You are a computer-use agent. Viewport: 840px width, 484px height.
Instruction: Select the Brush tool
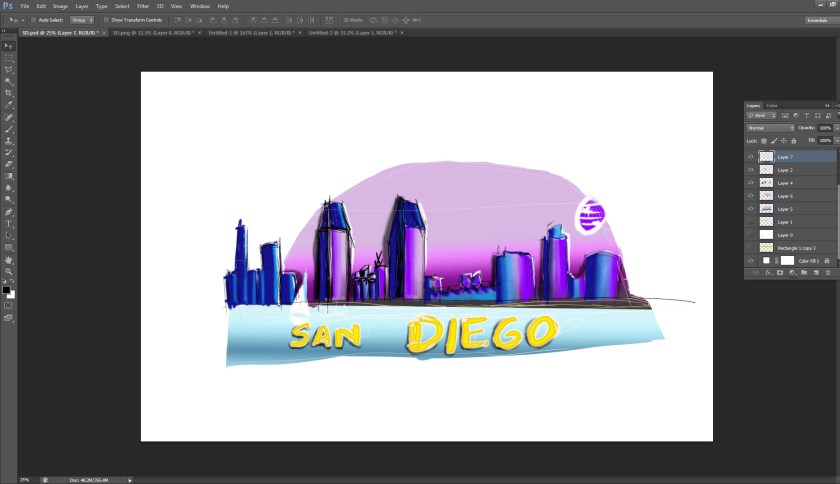click(9, 129)
